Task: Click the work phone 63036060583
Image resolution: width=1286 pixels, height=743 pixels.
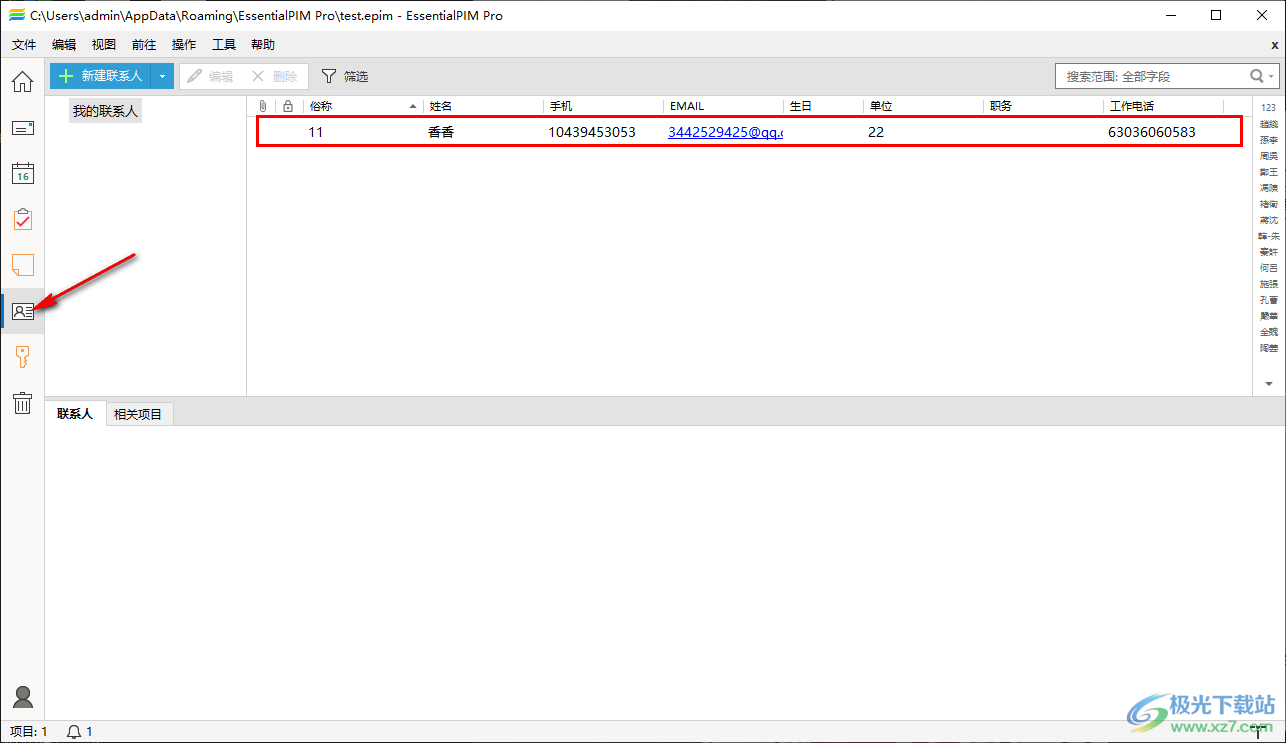Action: 1152,132
